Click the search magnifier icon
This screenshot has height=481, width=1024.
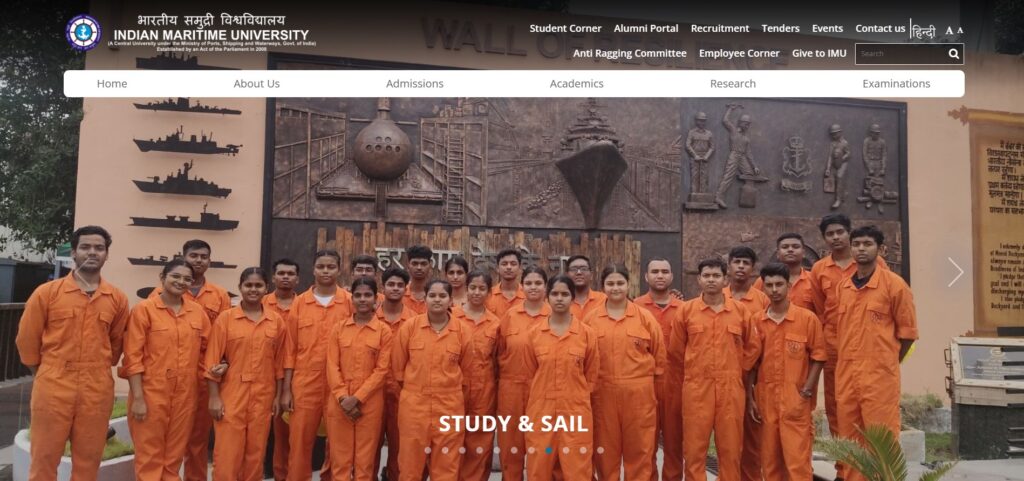[x=953, y=54]
